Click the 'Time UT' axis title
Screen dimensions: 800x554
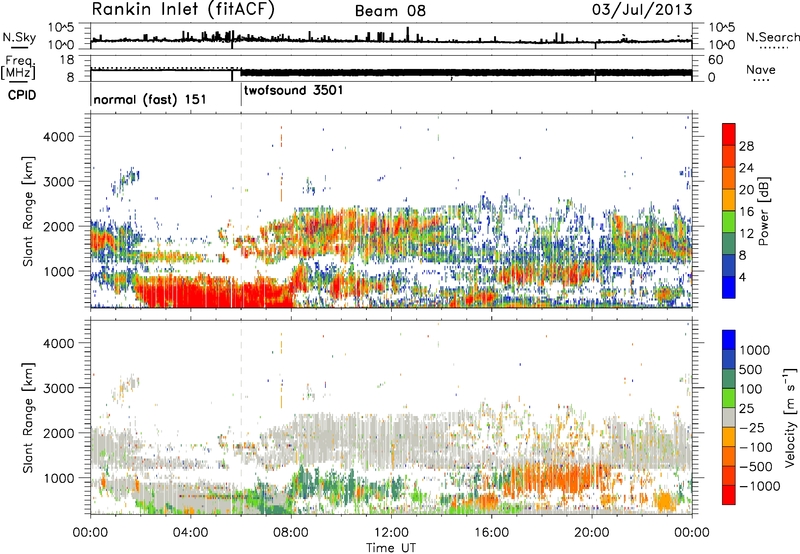(391, 548)
